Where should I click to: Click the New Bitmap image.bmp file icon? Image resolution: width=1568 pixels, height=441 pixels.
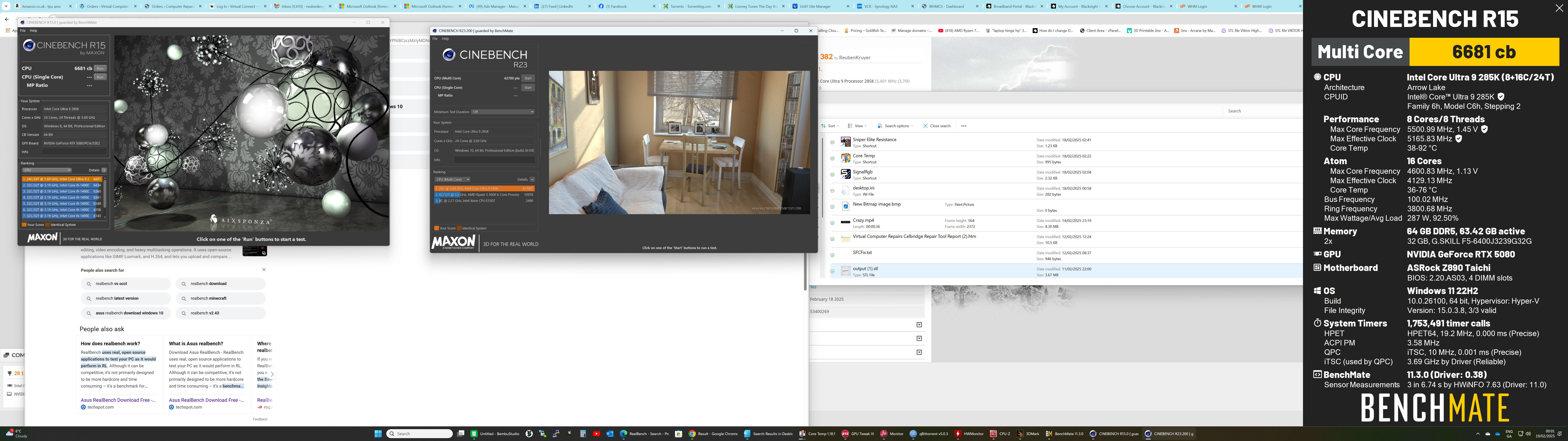(x=845, y=206)
